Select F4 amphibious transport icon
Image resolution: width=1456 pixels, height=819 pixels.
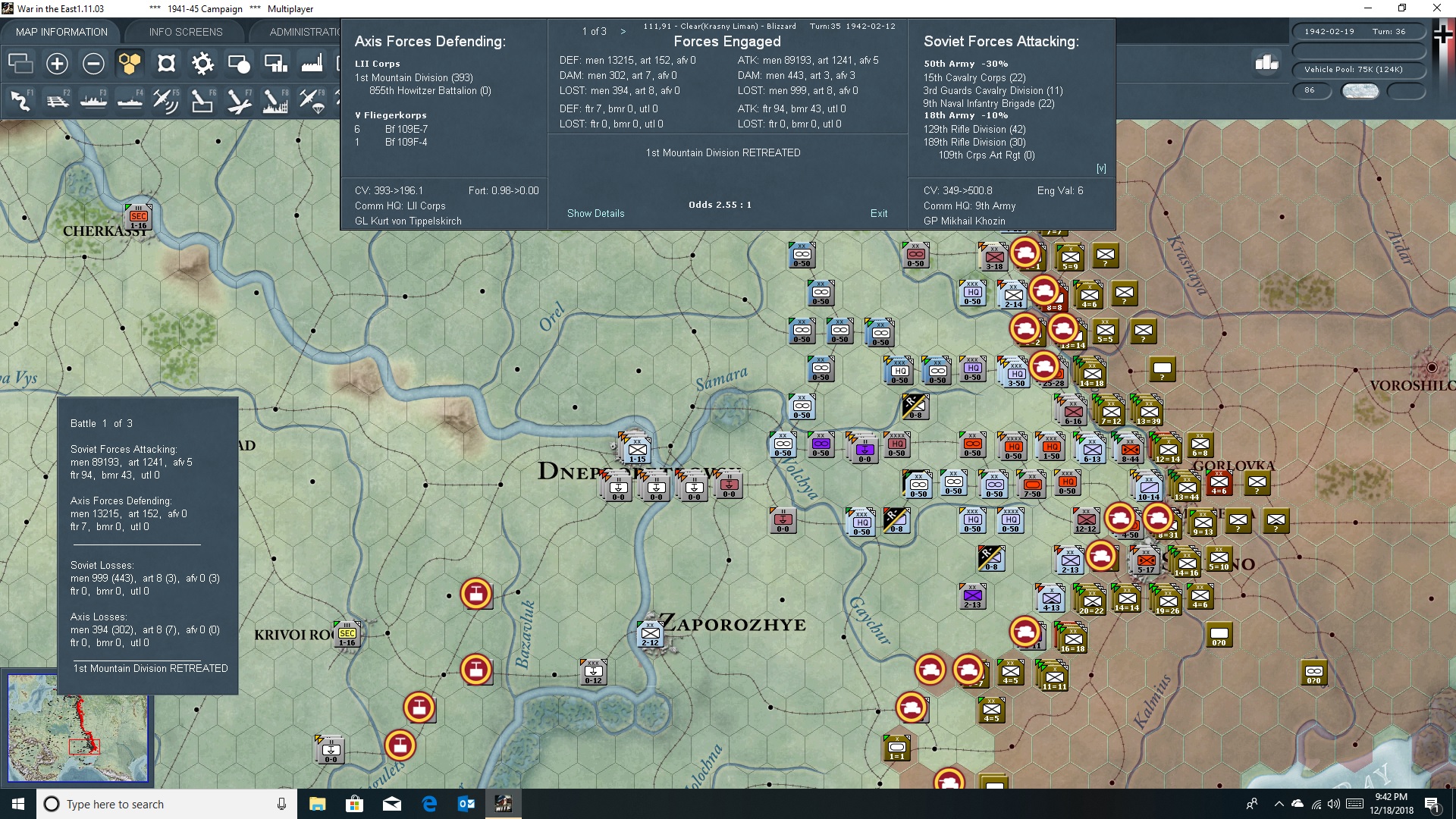(130, 100)
